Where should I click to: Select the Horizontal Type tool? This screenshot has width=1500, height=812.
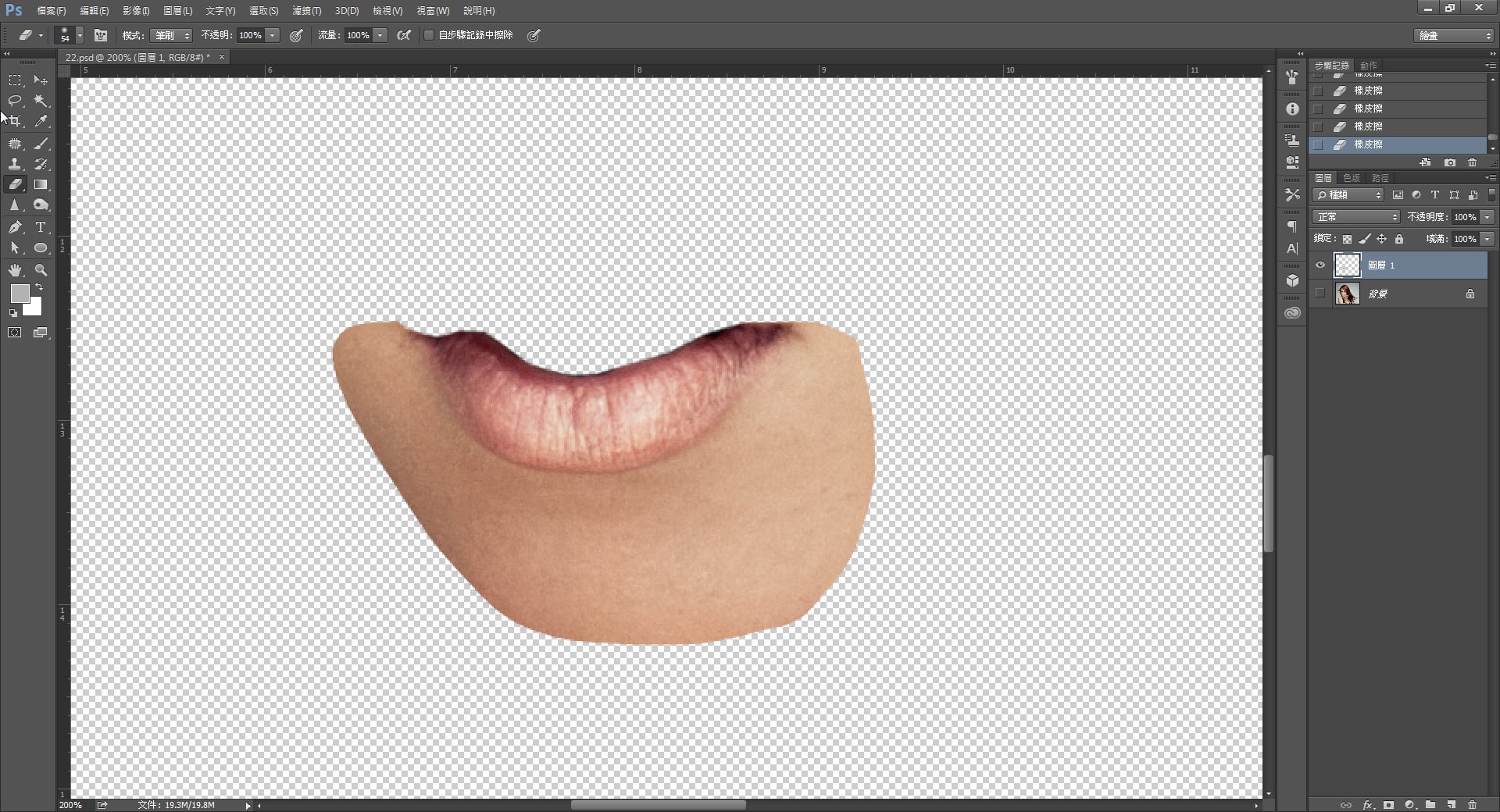(41, 227)
